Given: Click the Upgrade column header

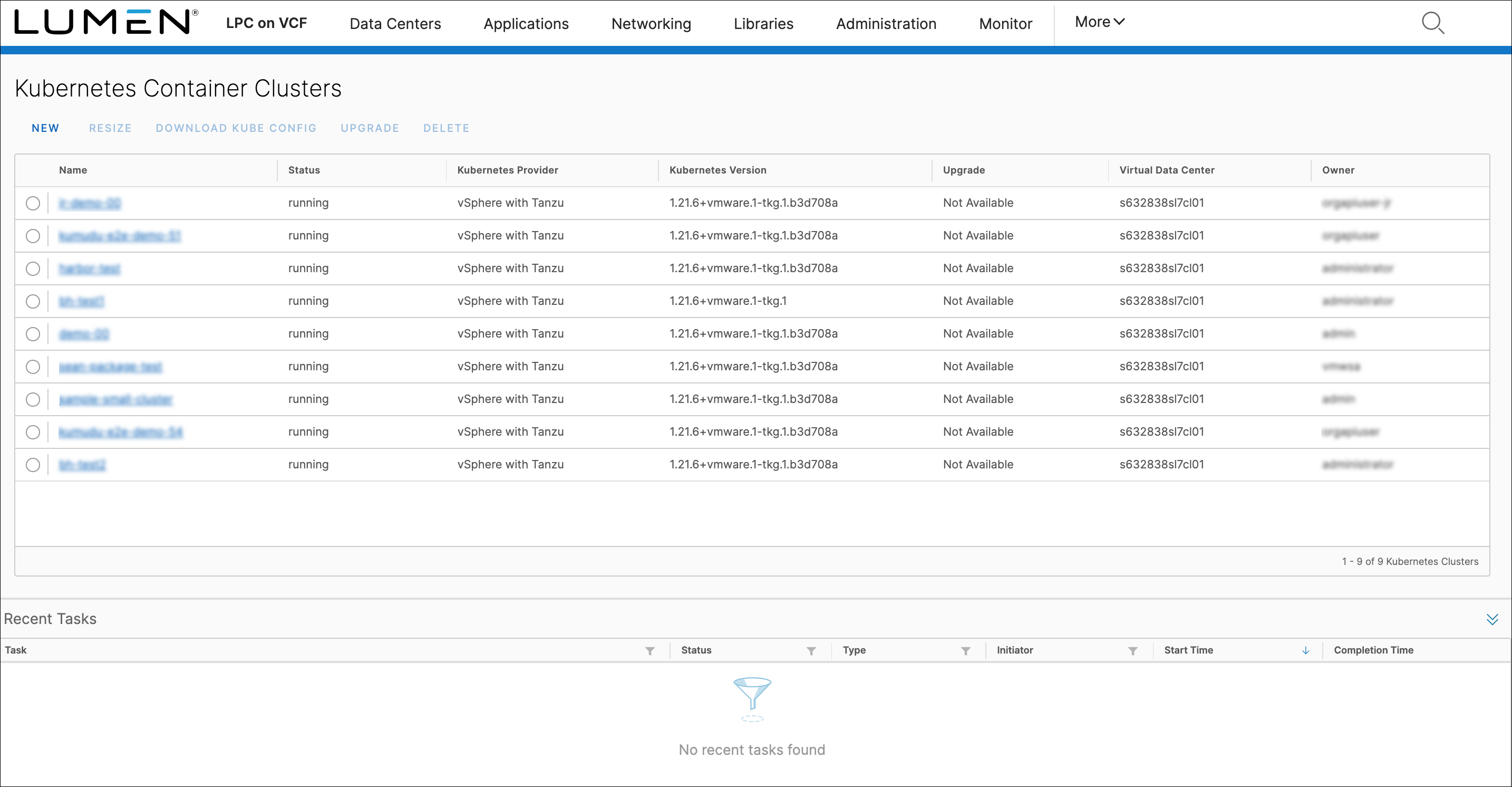Looking at the screenshot, I should pyautogui.click(x=964, y=170).
